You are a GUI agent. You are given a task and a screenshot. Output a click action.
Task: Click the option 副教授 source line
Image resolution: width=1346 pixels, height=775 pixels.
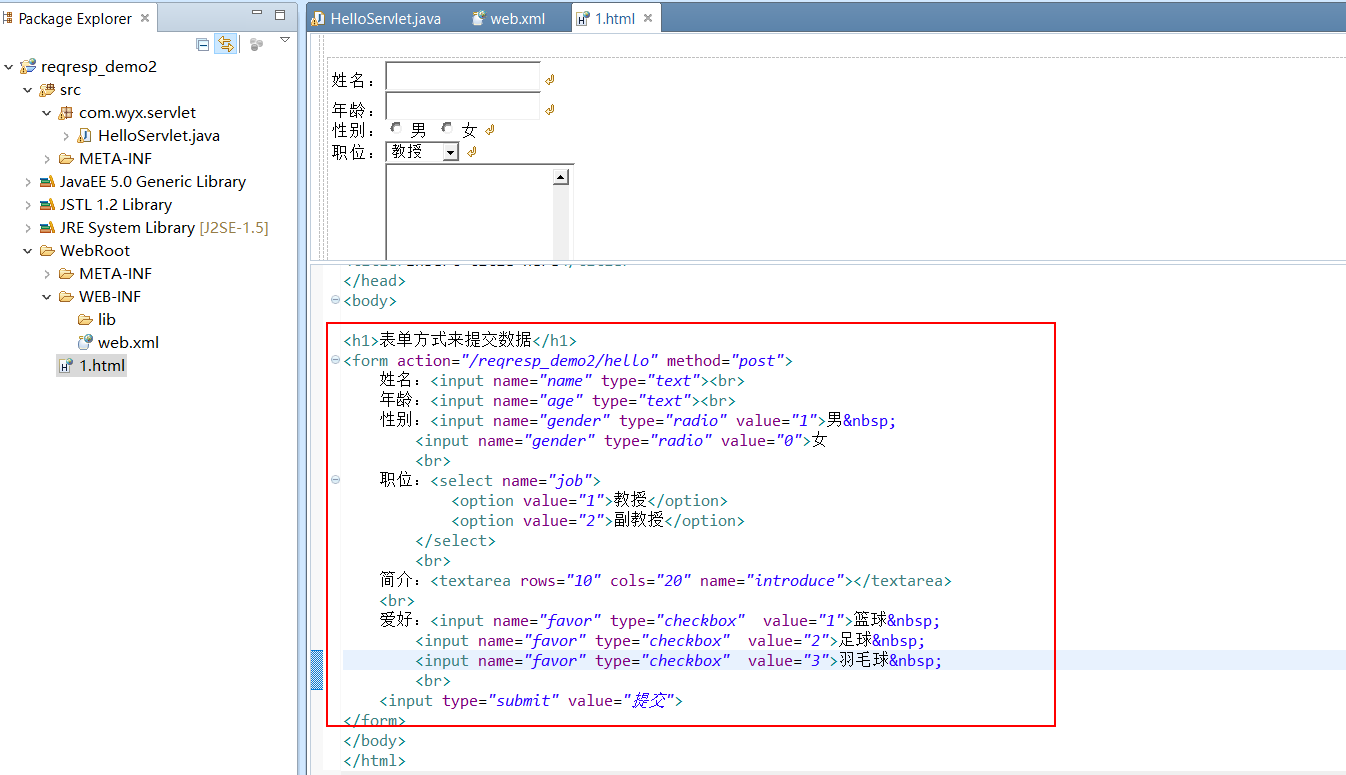(598, 520)
